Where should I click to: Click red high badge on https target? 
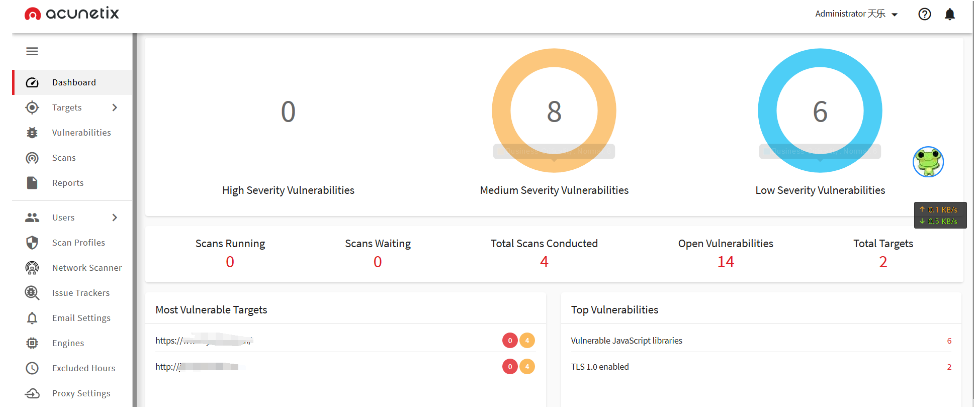pyautogui.click(x=510, y=340)
